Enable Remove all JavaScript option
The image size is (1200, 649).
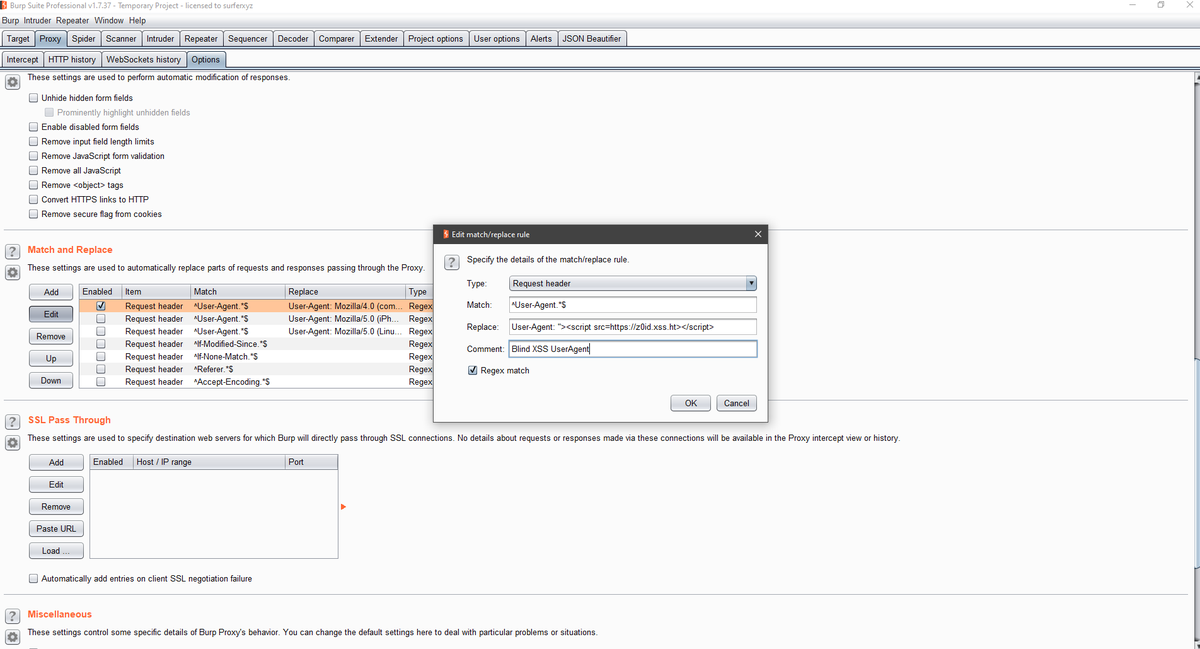pos(34,171)
